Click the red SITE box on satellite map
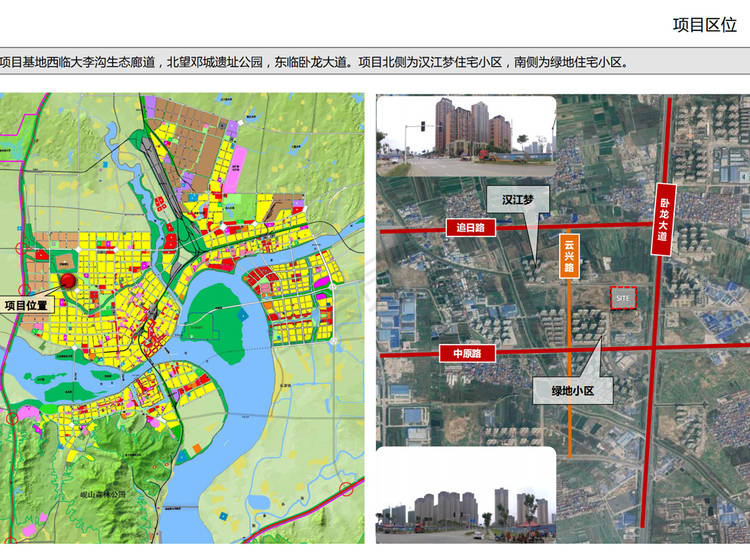 tap(623, 298)
